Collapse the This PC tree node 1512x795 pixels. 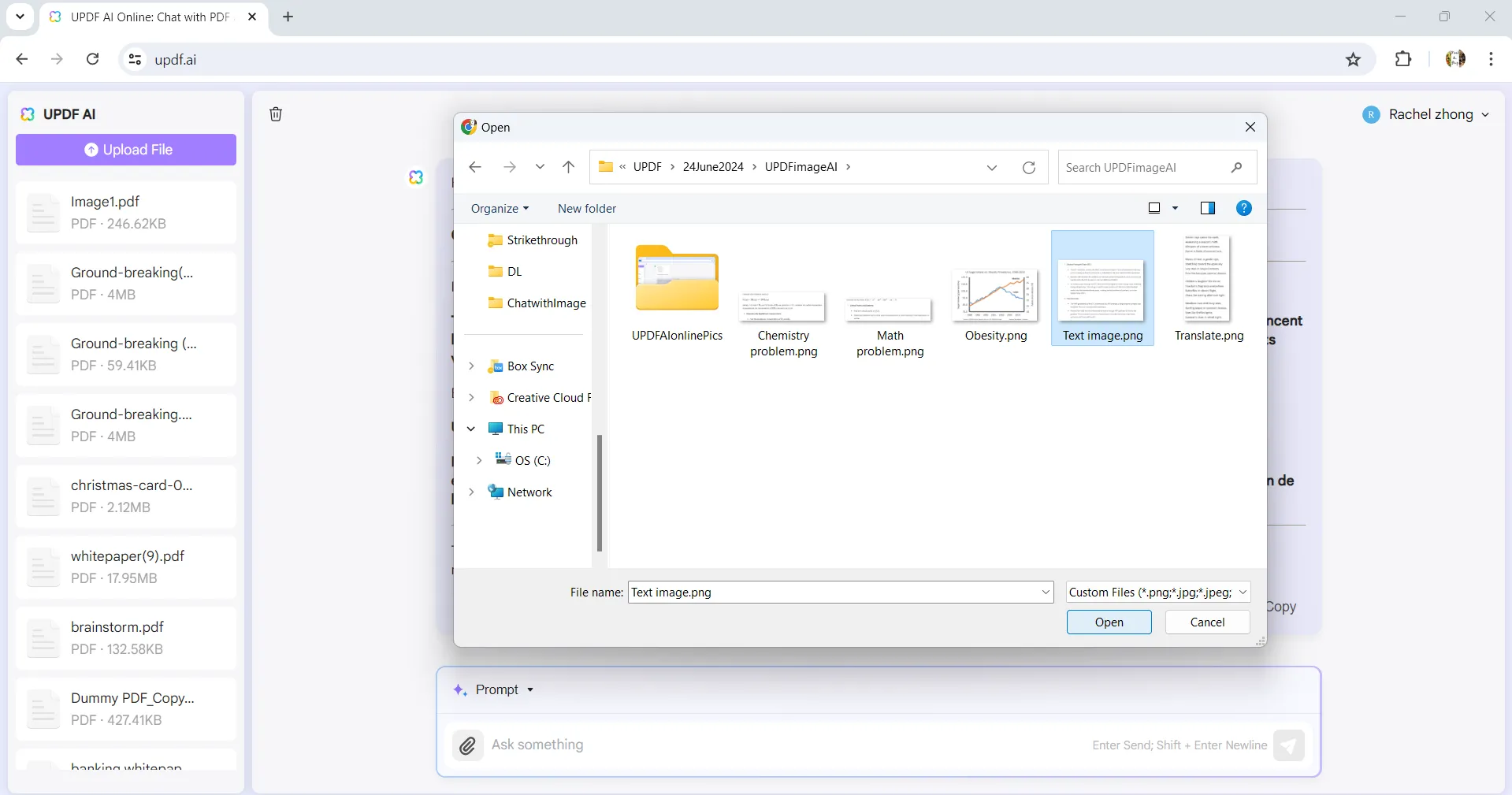click(471, 429)
